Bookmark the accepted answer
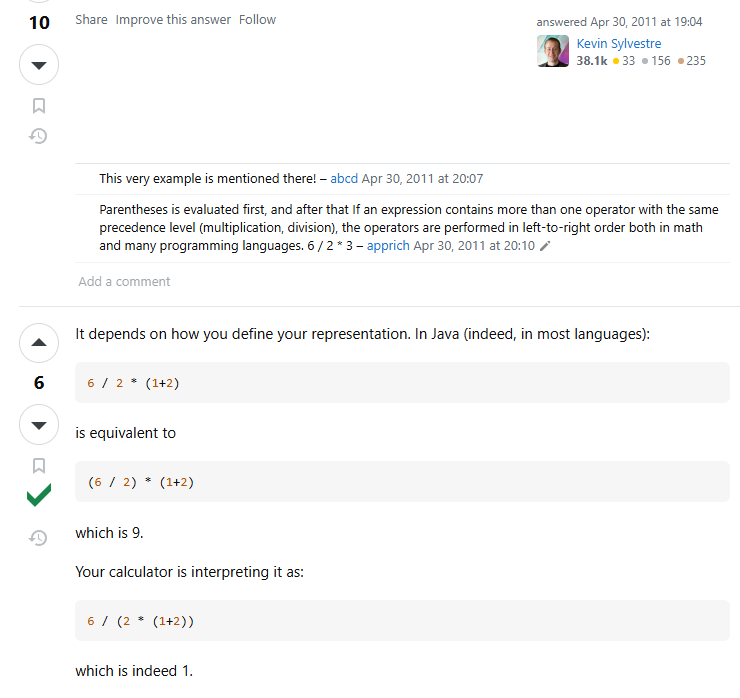The height and width of the screenshot is (698, 740). 39,466
